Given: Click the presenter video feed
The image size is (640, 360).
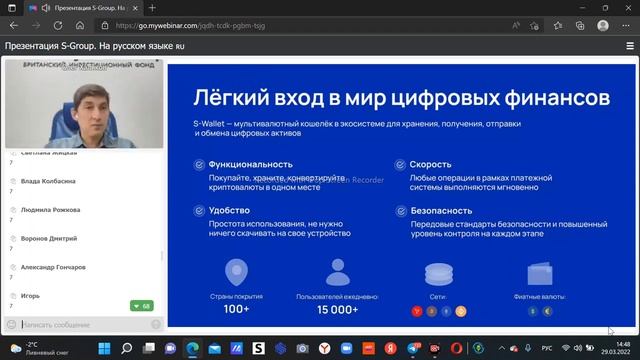Looking at the screenshot, I should click(84, 104).
